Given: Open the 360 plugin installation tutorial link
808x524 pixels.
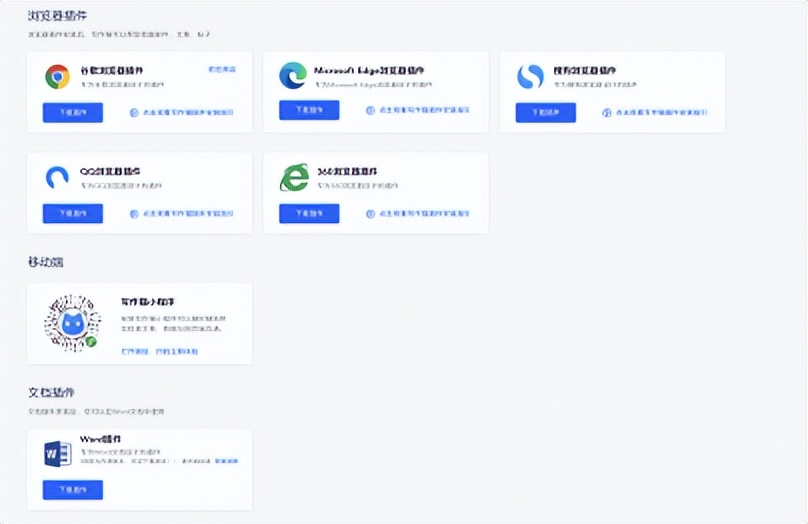Looking at the screenshot, I should (x=418, y=214).
